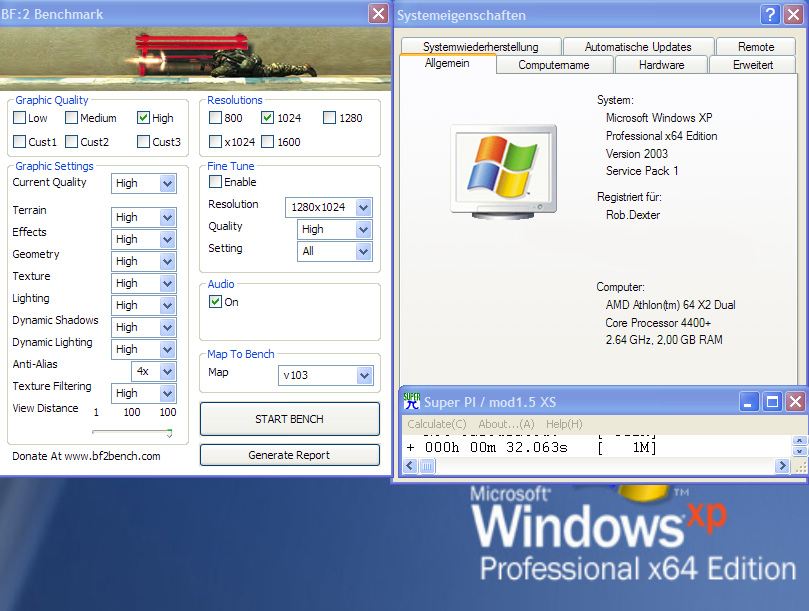This screenshot has width=809, height=611.
Task: Maximize the Super PI window
Action: click(x=772, y=401)
